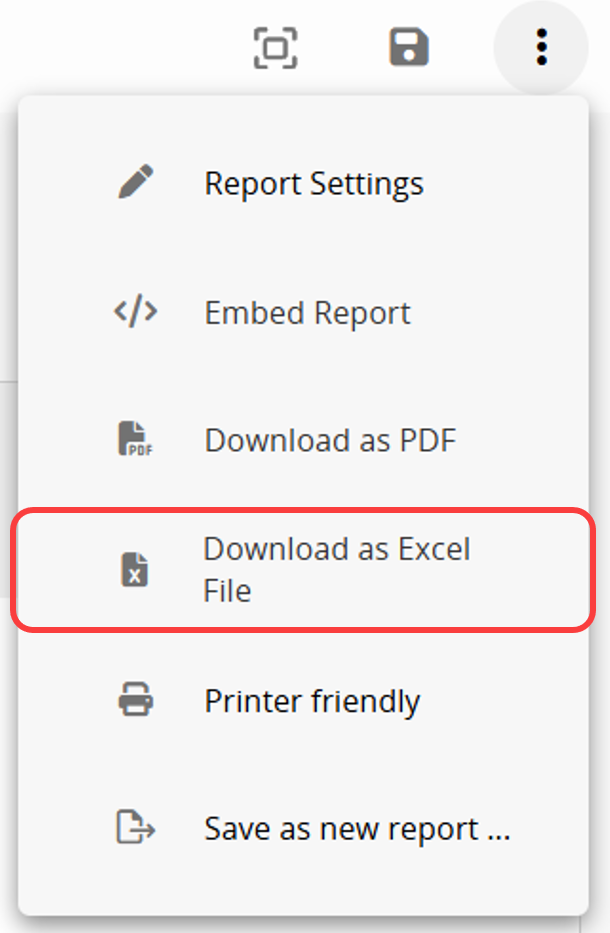Open Report Settings menu entry

point(304,183)
